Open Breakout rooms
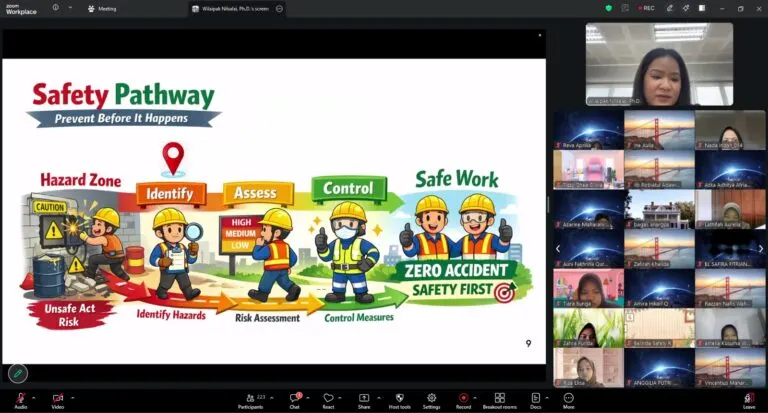This screenshot has height=413, width=768. pyautogui.click(x=500, y=400)
